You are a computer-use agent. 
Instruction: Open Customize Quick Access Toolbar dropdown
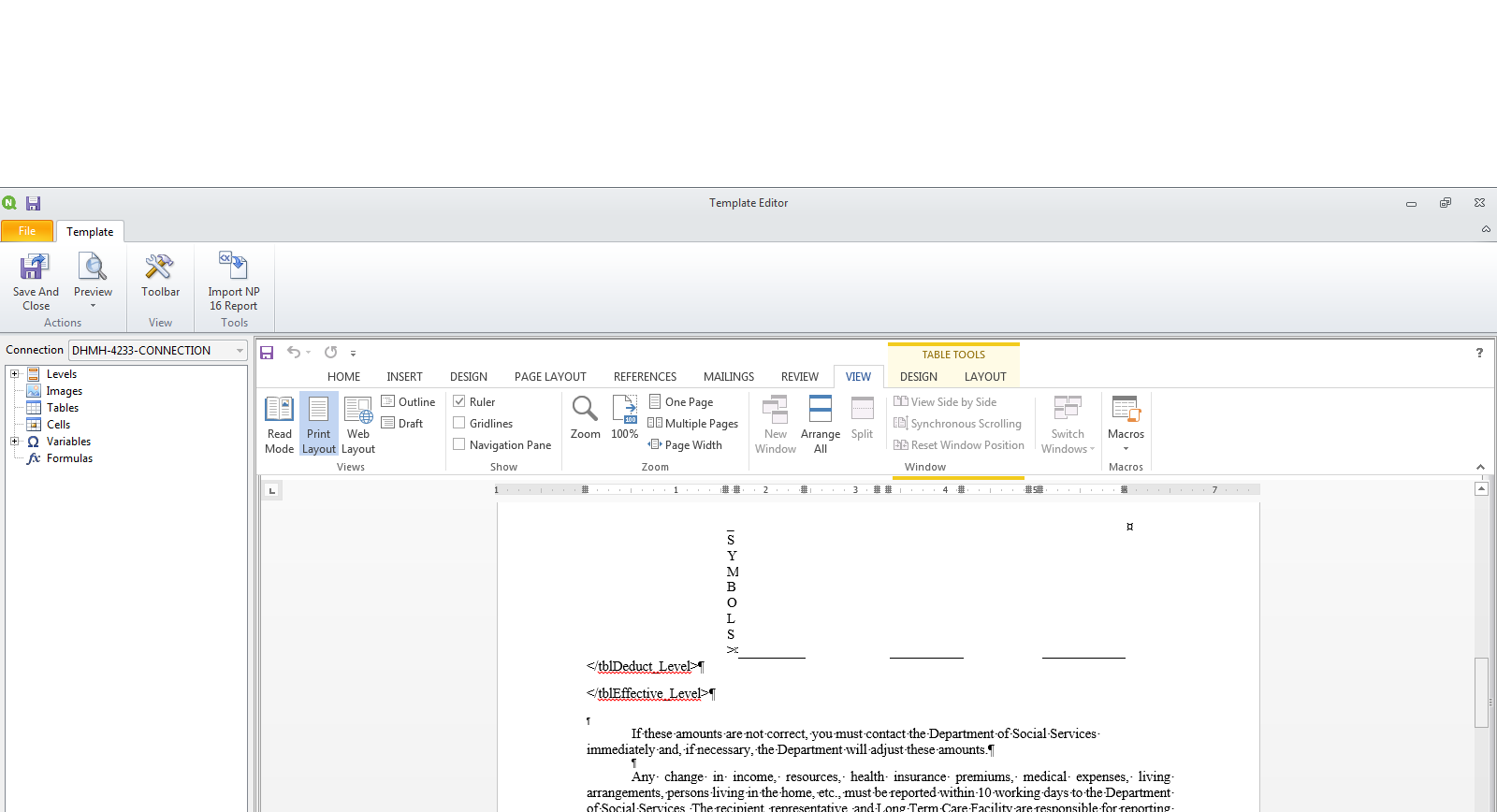353,354
